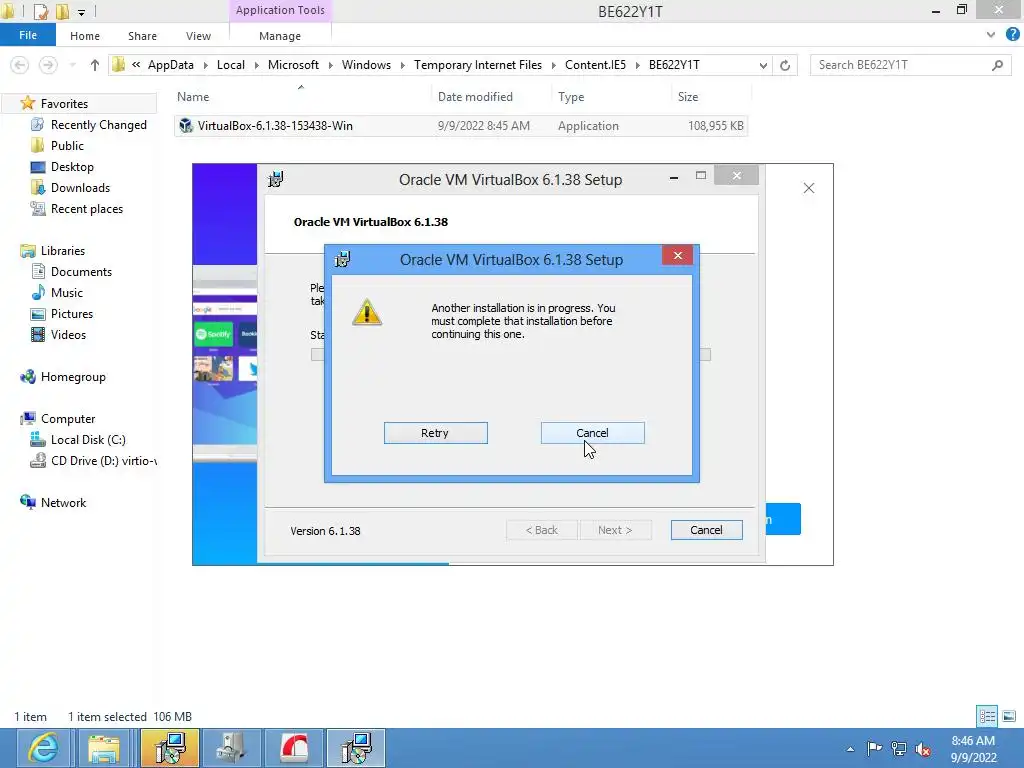Go forward using the Explorer forward arrow
Image resolution: width=1024 pixels, height=768 pixels.
point(48,65)
